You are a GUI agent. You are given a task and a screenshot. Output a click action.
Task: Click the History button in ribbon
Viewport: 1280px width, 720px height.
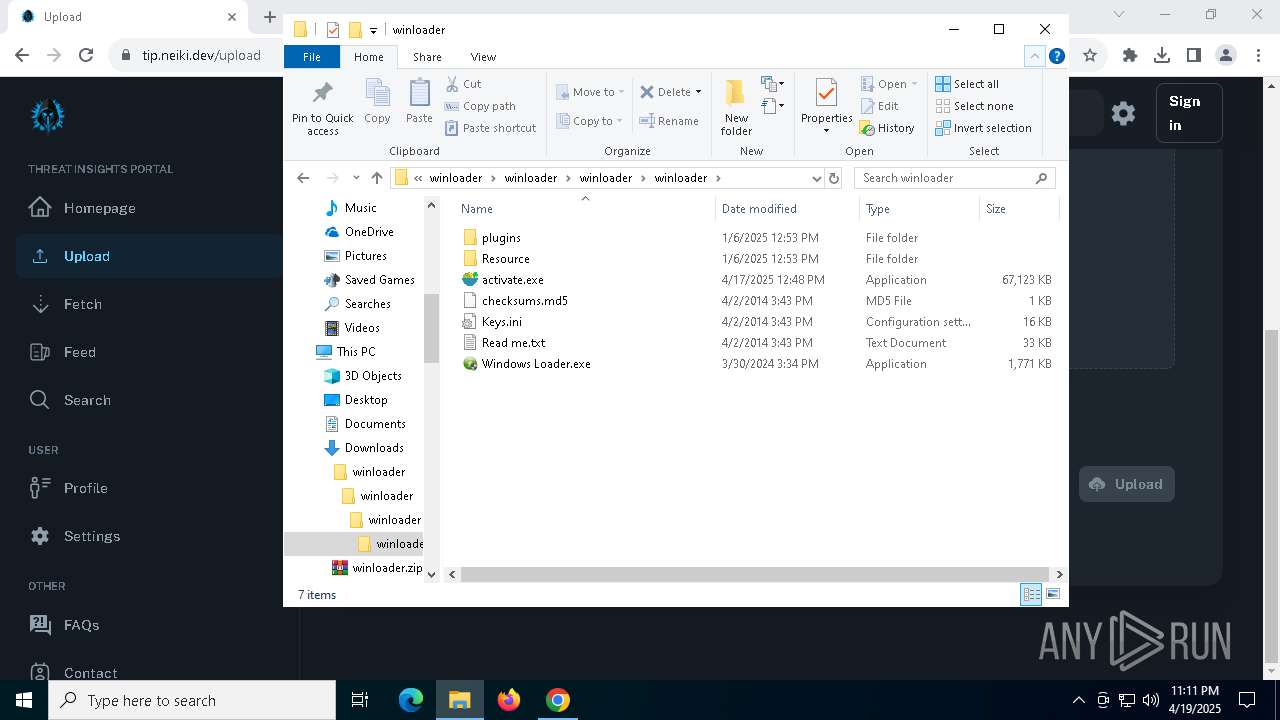887,128
